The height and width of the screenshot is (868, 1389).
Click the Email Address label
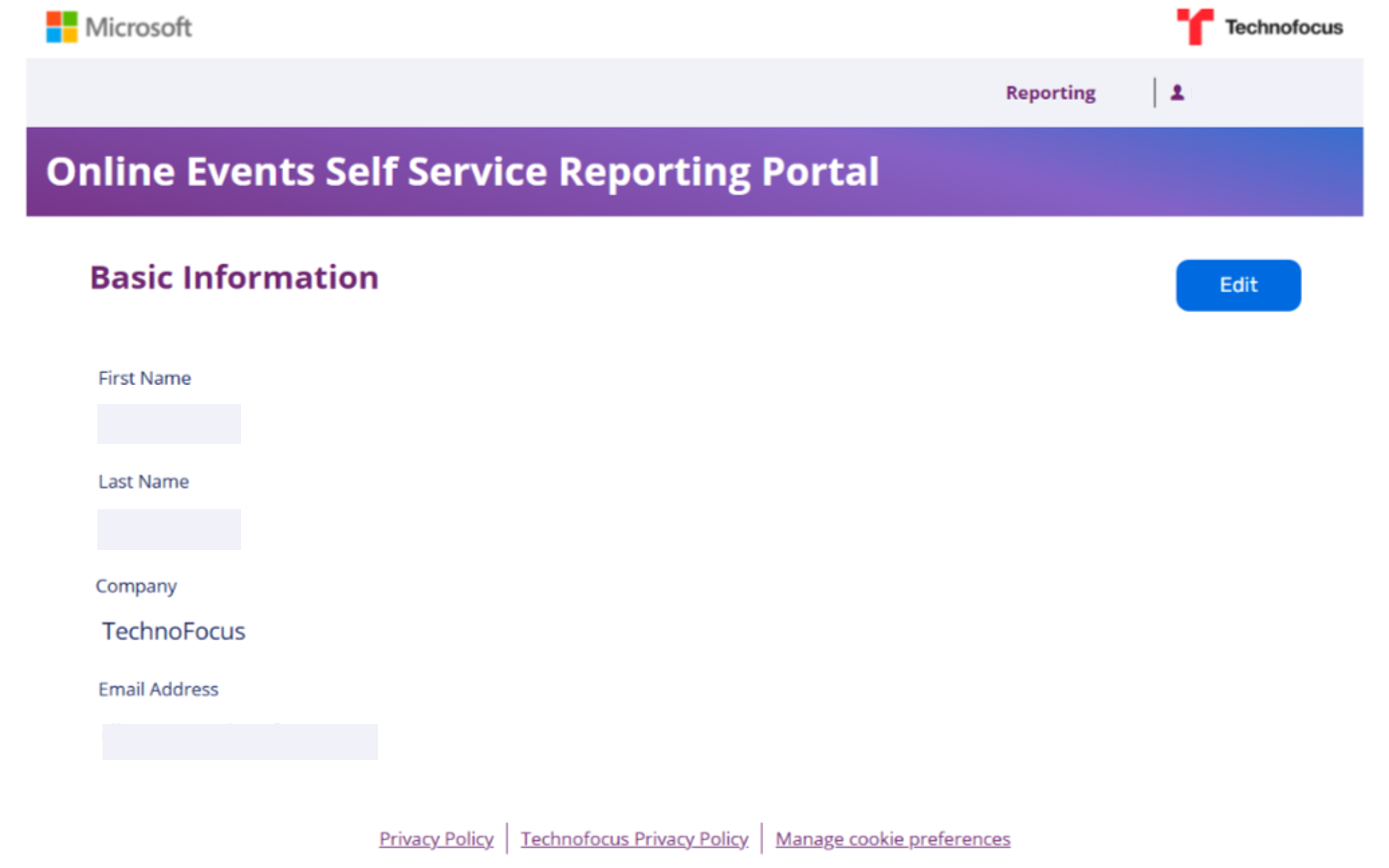click(x=158, y=689)
